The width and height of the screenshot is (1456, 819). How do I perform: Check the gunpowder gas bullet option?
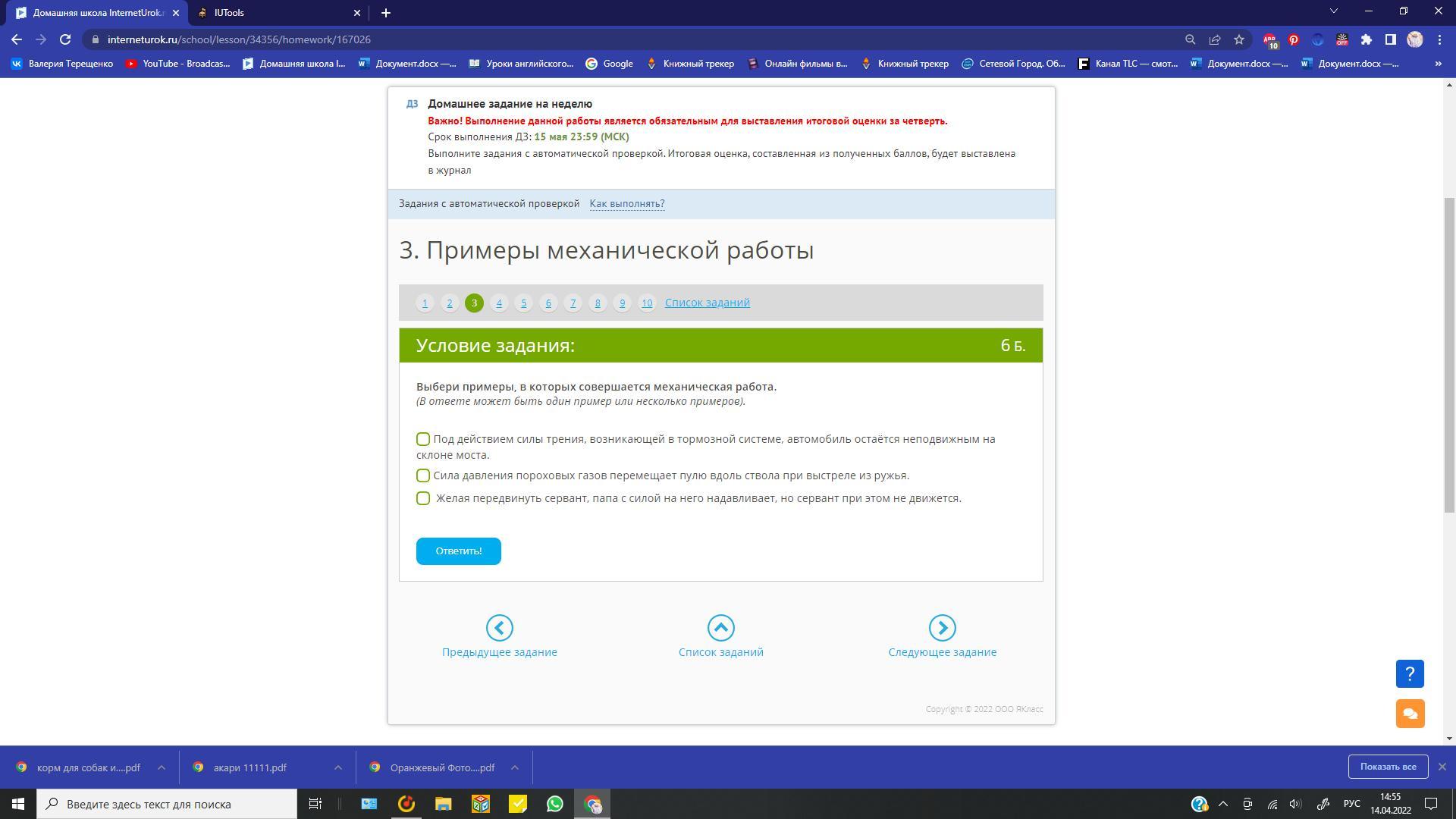[x=423, y=475]
